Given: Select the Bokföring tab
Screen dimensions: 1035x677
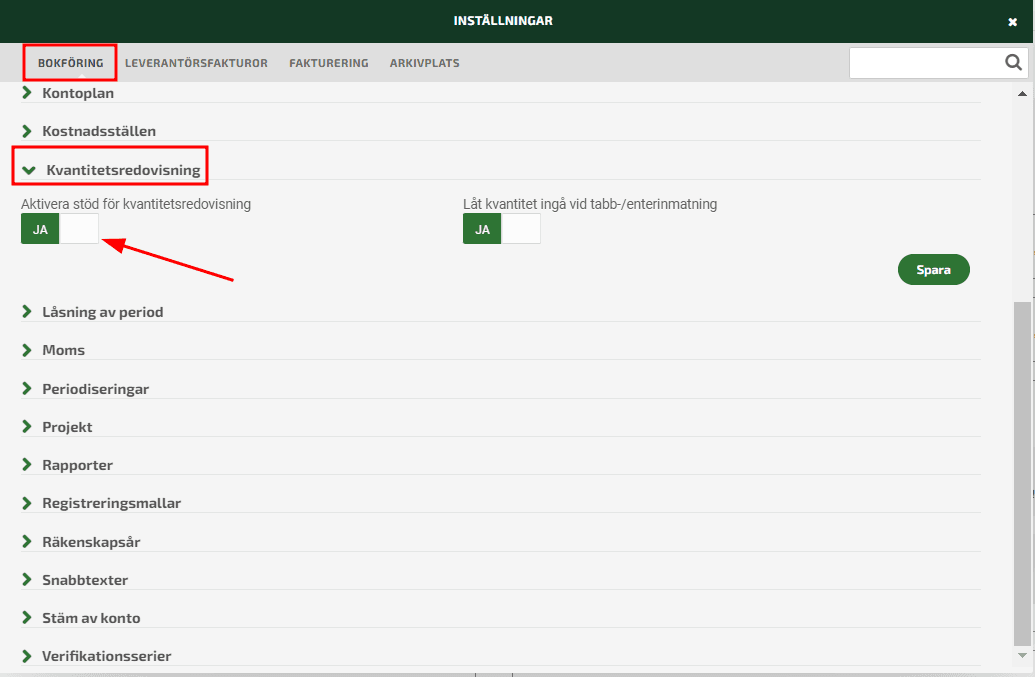Looking at the screenshot, I should (70, 63).
